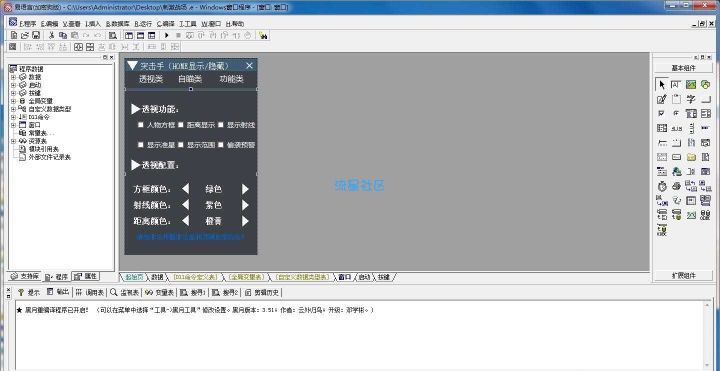This screenshot has width=720, height=371.
Task: Select 外部文件记录表 in program tree
Action: 49,157
